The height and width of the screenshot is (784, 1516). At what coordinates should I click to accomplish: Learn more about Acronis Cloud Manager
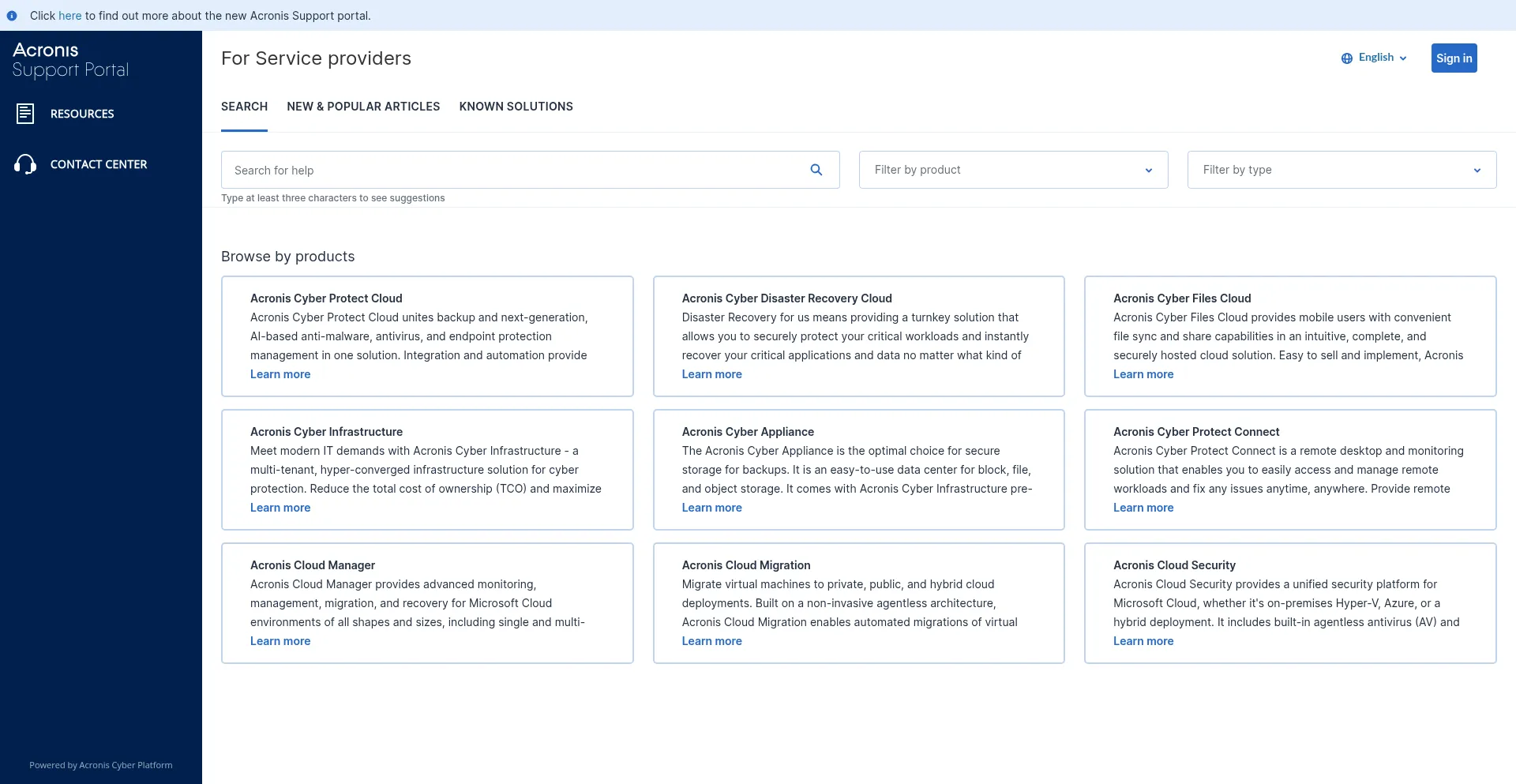tap(280, 641)
